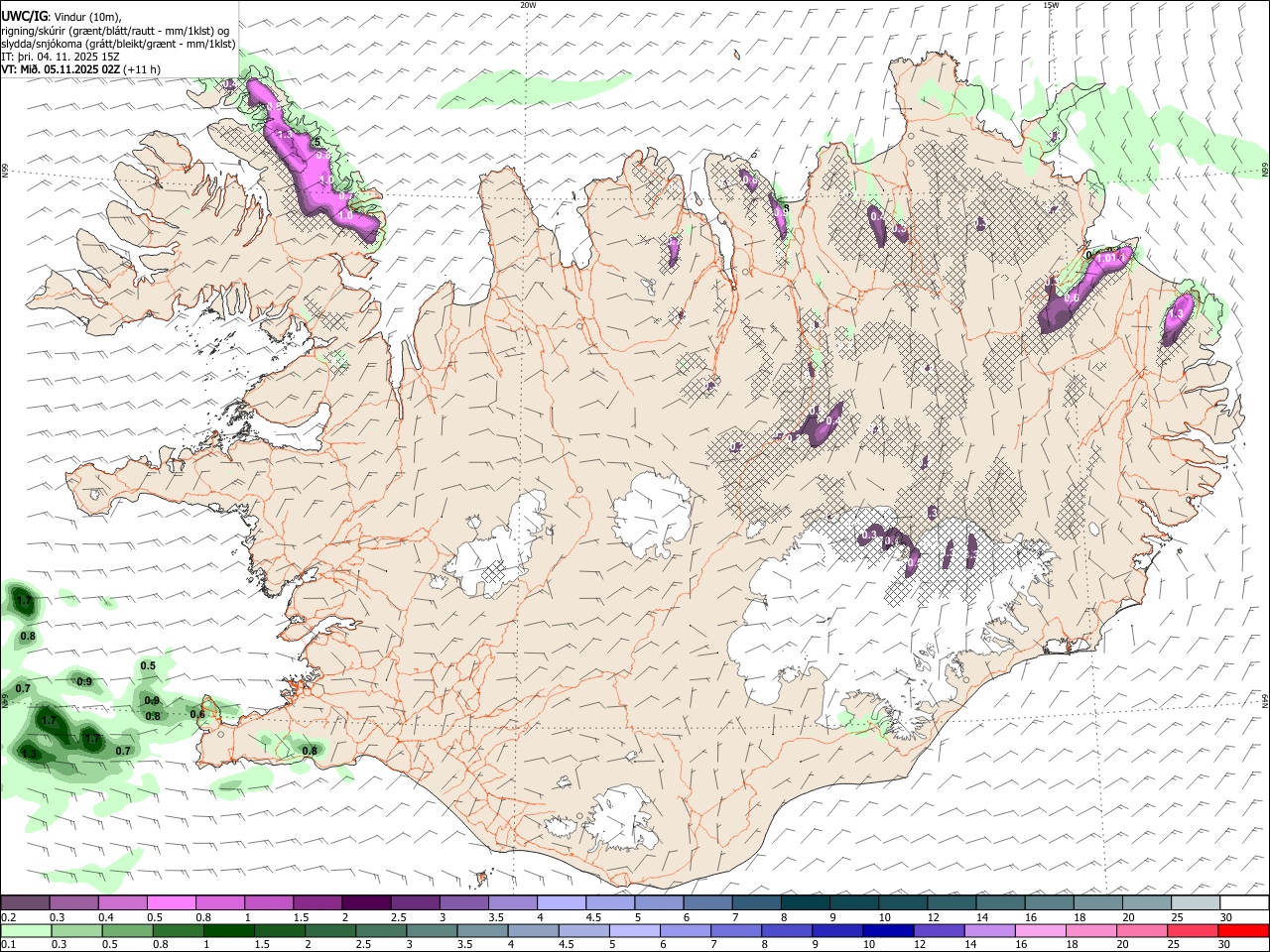
Task: Click the 0.3 snow value on Vatnajökull glacier
Action: 868,535
